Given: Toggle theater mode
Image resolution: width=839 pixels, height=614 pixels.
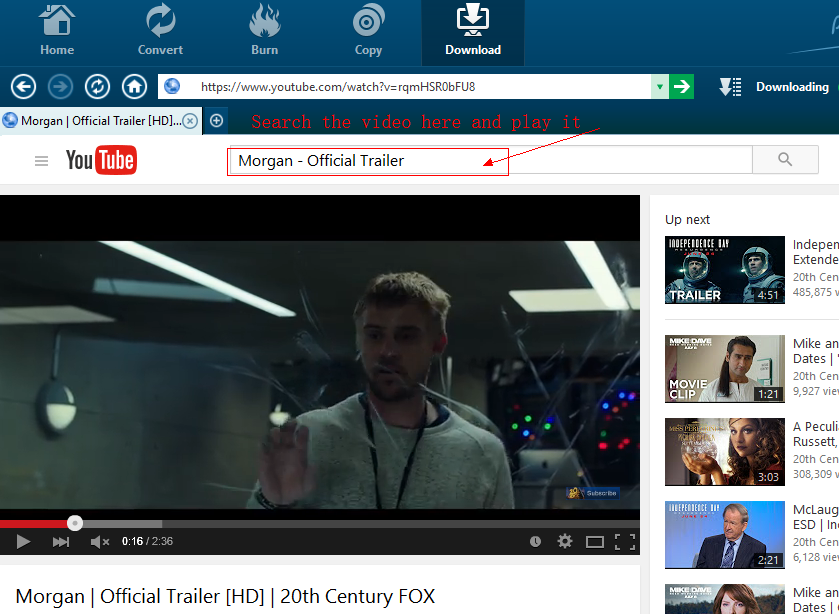Looking at the screenshot, I should pyautogui.click(x=594, y=542).
